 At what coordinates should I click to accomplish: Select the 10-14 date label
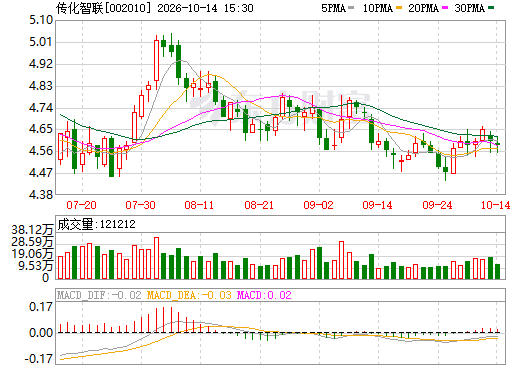[496, 205]
